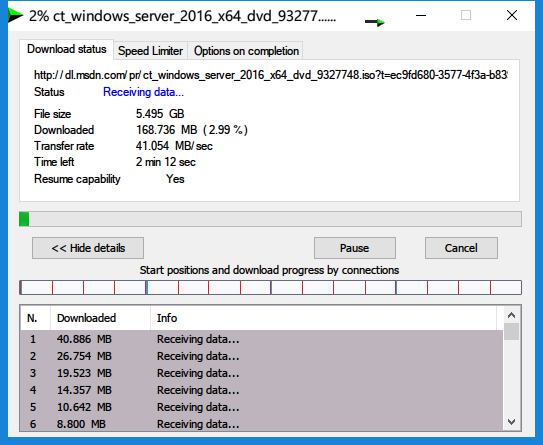
Task: Select connection 1 row with 40.886 MB
Action: coord(261,339)
